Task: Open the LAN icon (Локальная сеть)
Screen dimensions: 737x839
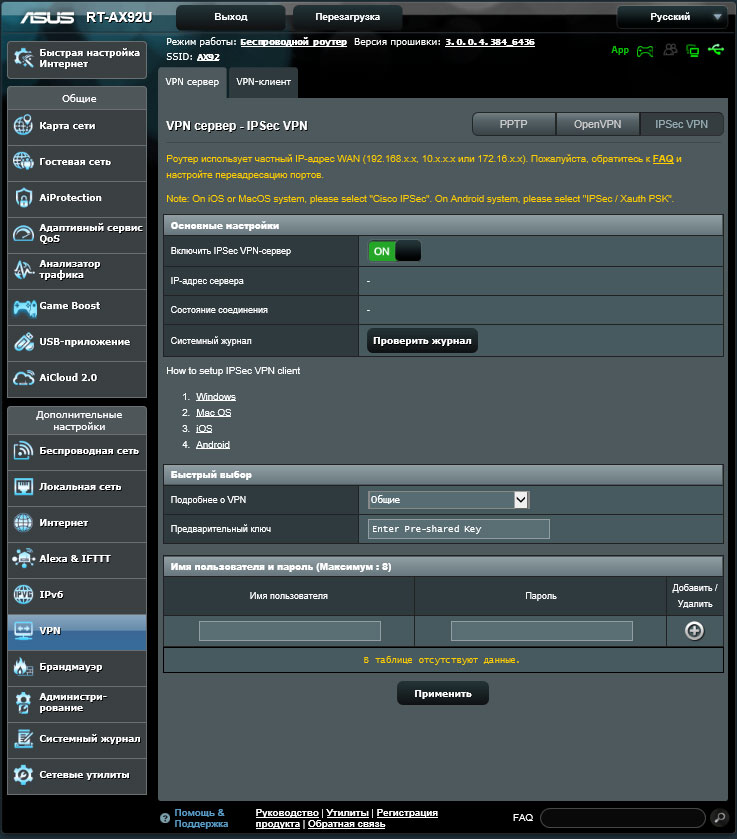Action: click(23, 486)
